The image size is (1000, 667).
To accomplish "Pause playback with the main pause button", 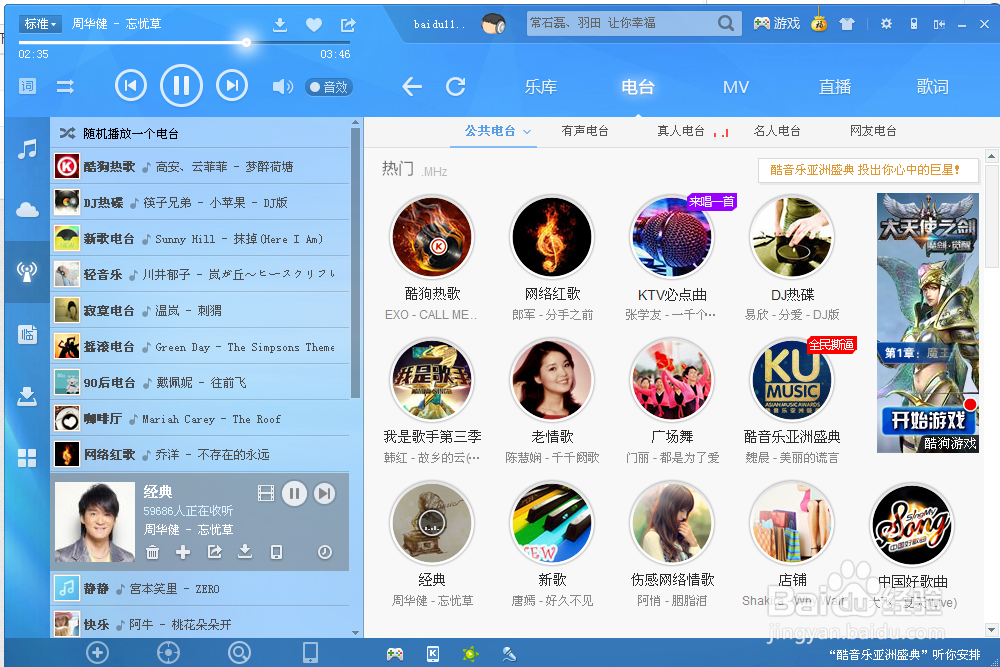I will tap(181, 85).
